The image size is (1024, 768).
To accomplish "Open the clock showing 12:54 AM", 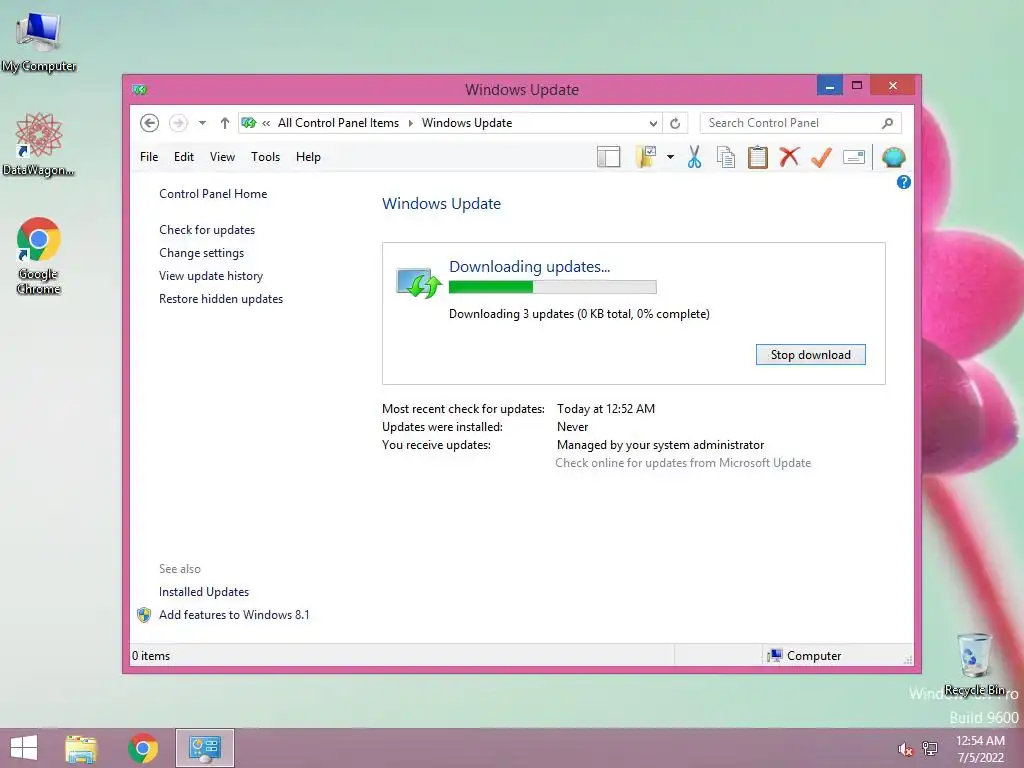I will [980, 749].
